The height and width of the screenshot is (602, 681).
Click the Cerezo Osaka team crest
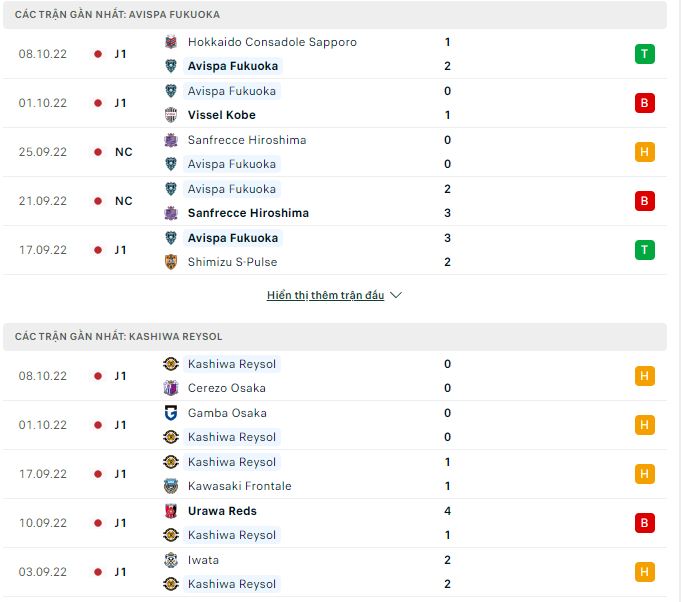pos(171,388)
